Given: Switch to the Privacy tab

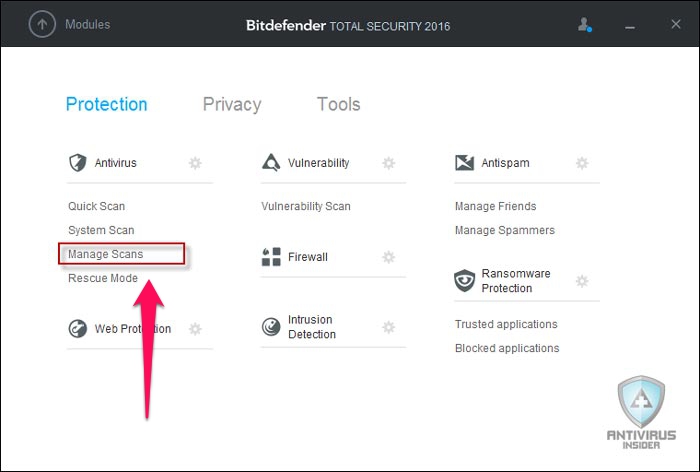Looking at the screenshot, I should click(232, 104).
